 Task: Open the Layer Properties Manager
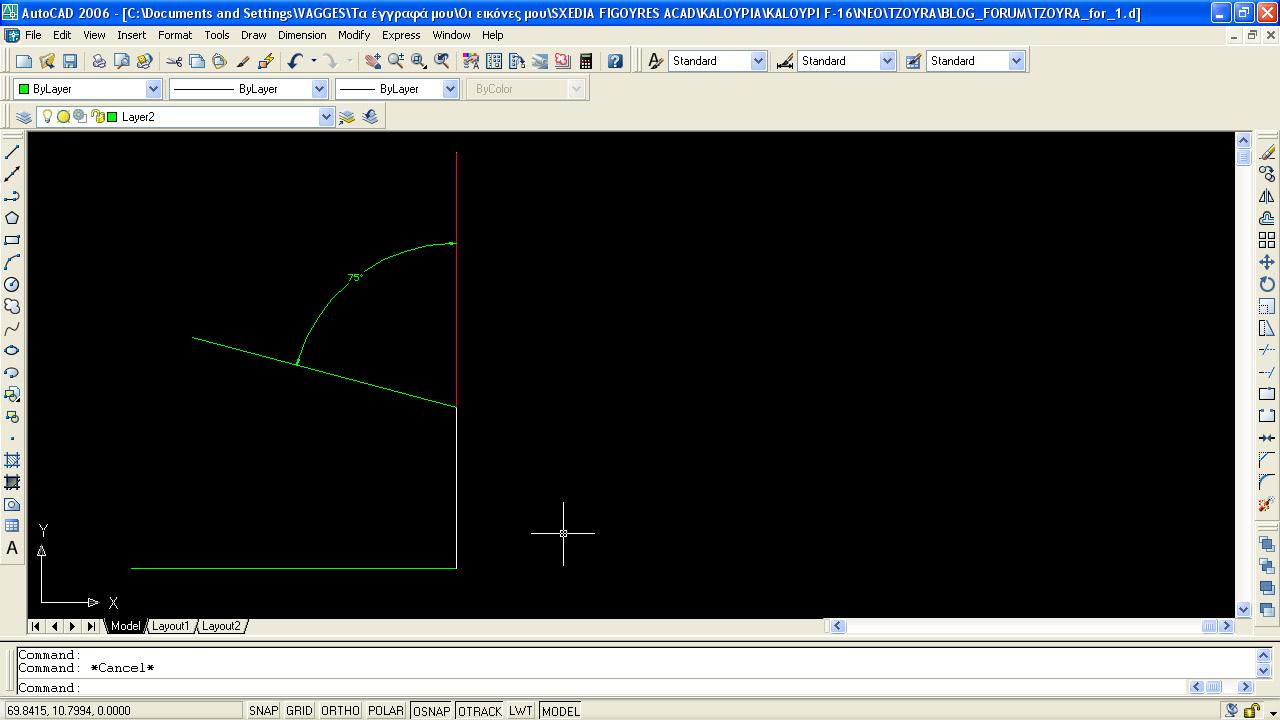(24, 117)
